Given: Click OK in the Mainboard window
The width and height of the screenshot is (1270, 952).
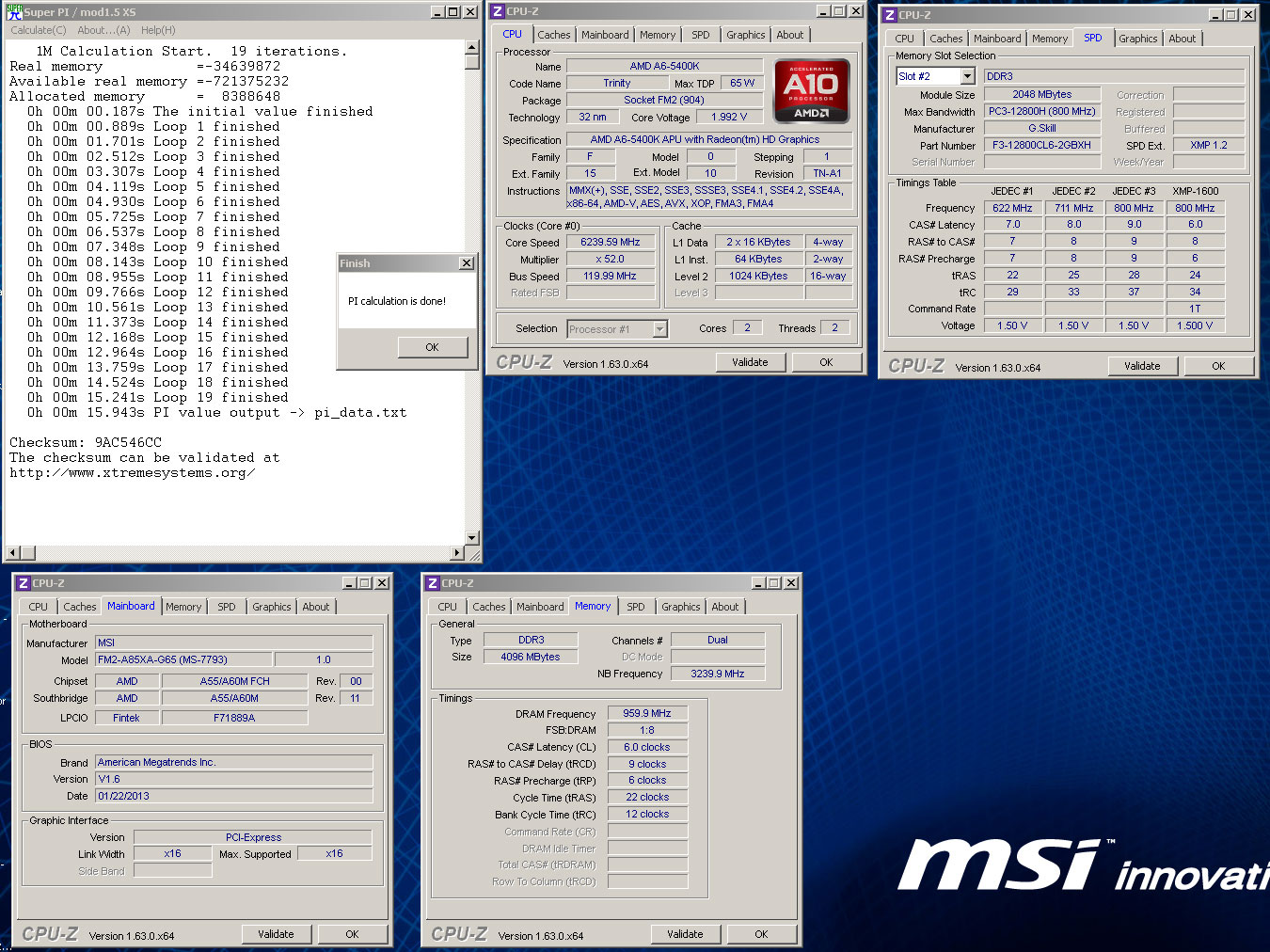Looking at the screenshot, I should pos(352,934).
